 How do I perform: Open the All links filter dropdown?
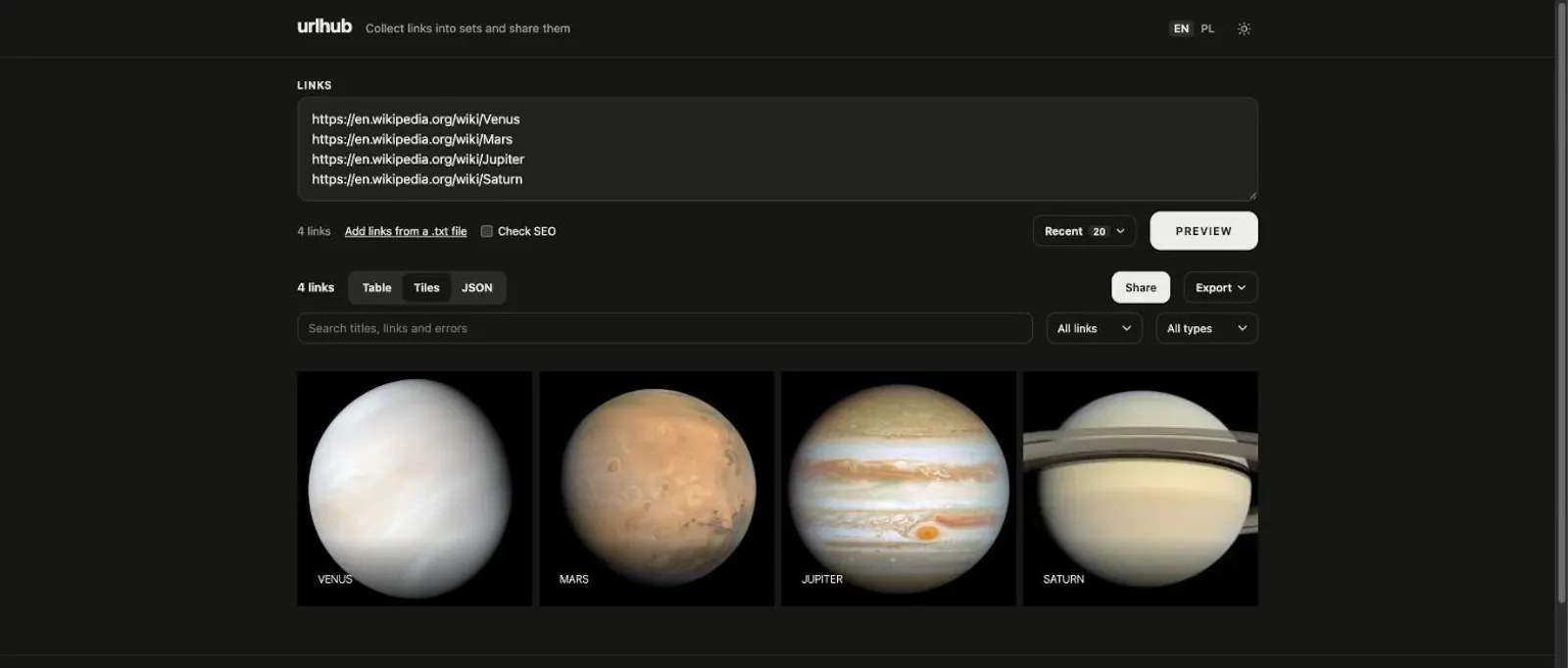(1094, 328)
